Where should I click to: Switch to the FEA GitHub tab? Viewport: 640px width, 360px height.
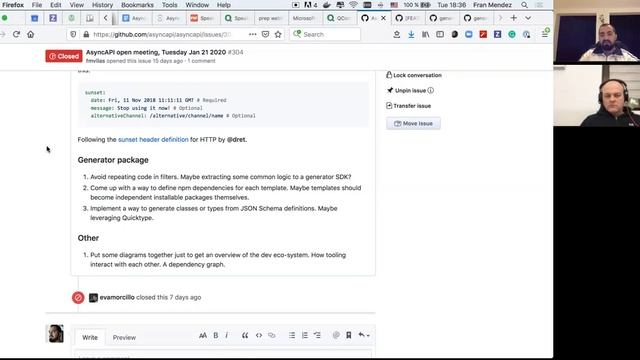click(x=408, y=18)
